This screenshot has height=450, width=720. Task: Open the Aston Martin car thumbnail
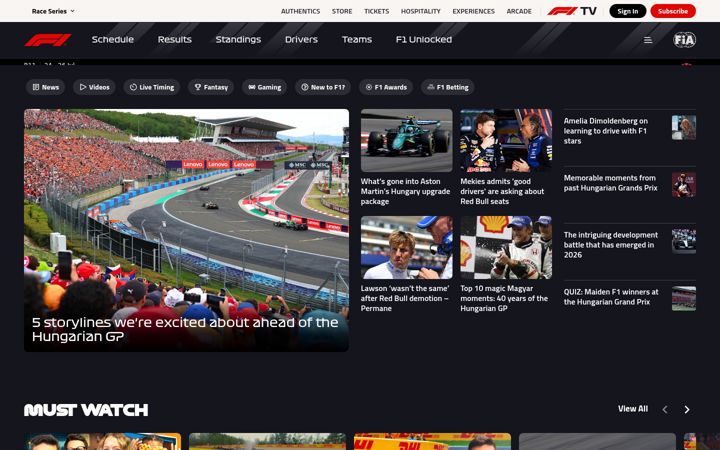(x=406, y=141)
